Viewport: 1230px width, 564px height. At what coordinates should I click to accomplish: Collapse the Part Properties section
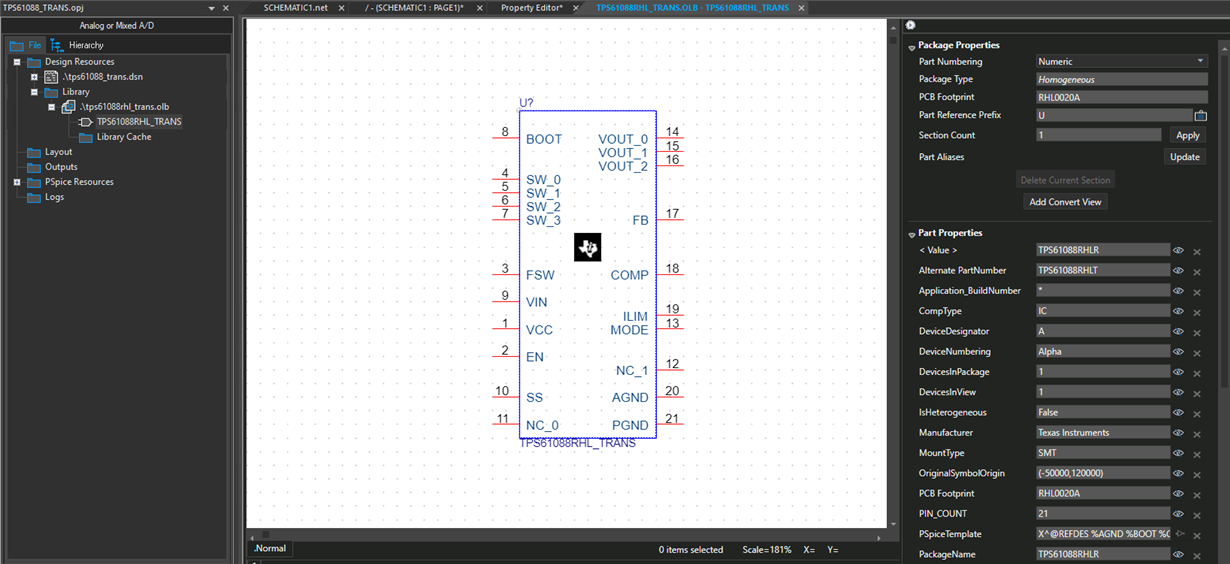coord(911,234)
